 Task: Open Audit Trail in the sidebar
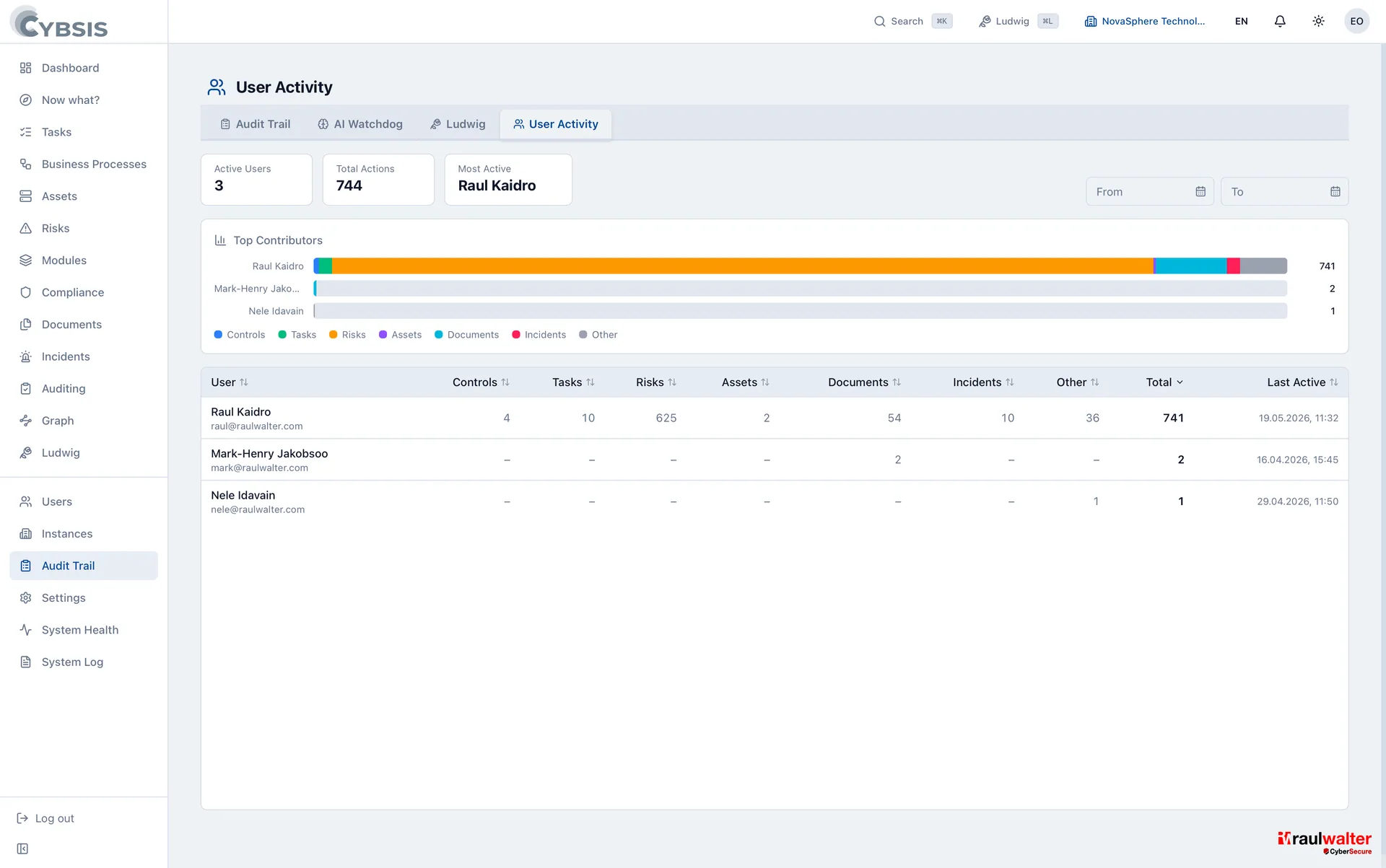click(84, 566)
